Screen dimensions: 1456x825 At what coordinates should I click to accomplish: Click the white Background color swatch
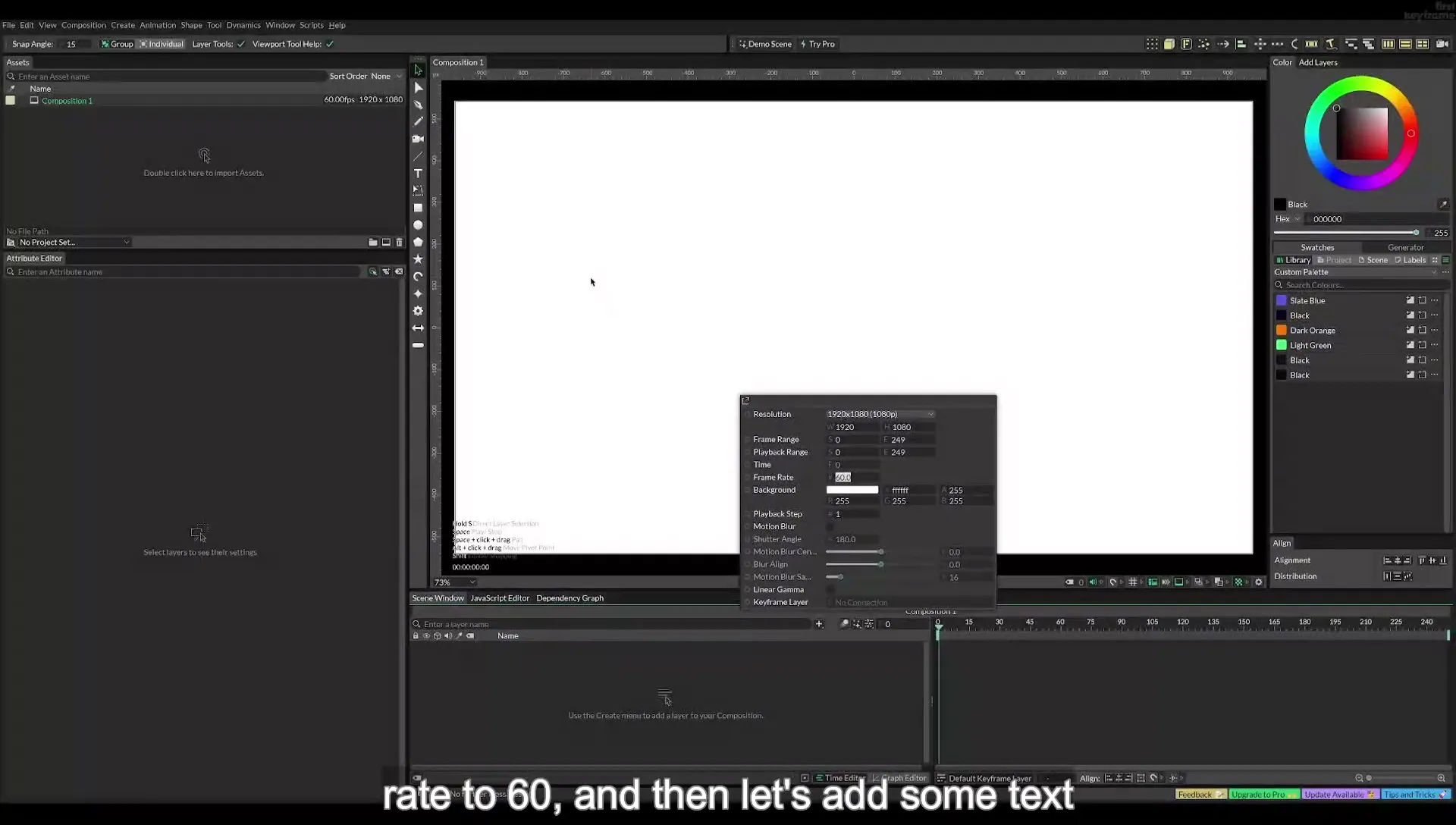click(x=852, y=490)
